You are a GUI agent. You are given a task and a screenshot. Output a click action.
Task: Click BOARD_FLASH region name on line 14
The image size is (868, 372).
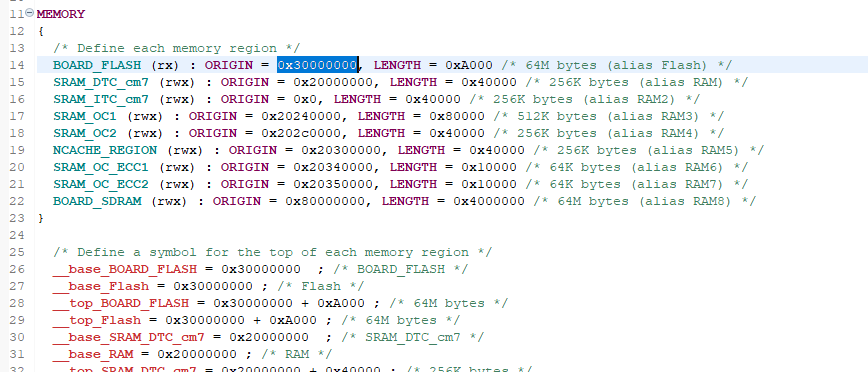click(x=97, y=65)
